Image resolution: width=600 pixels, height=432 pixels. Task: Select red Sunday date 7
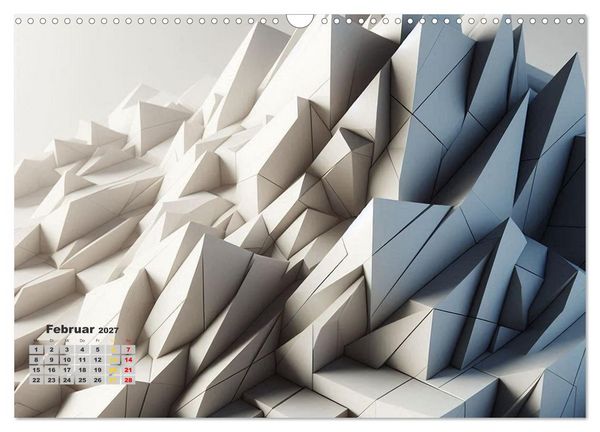pos(129,349)
